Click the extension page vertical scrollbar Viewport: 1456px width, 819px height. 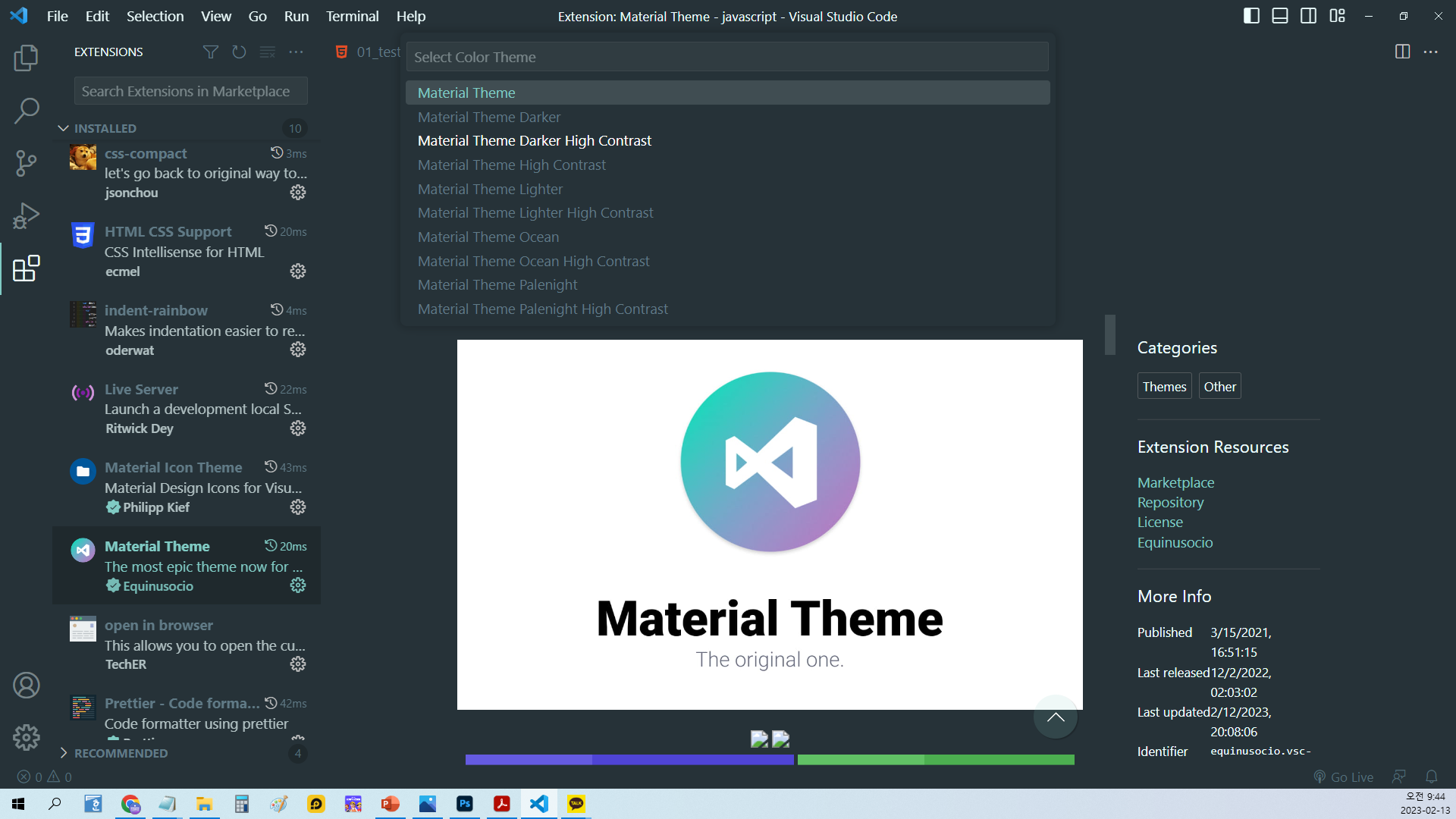[1109, 334]
